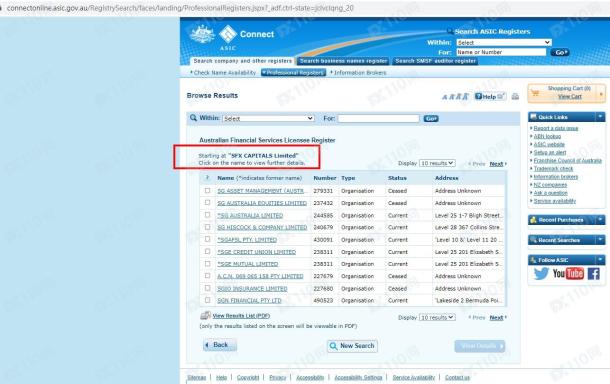Expand the Recent Purchases panel arrow
Viewport: 610px width, 384px height.
(600, 220)
